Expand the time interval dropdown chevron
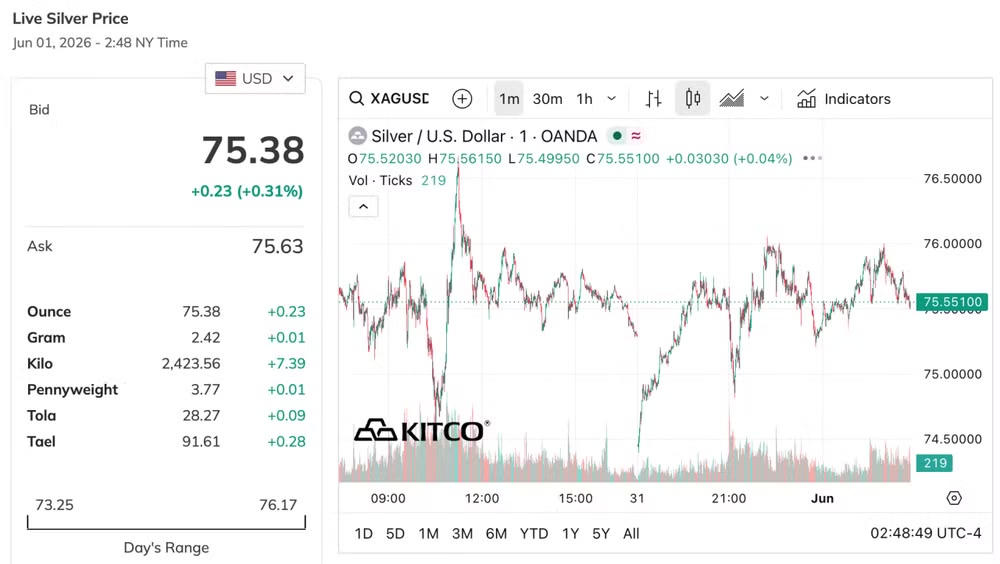 point(612,99)
